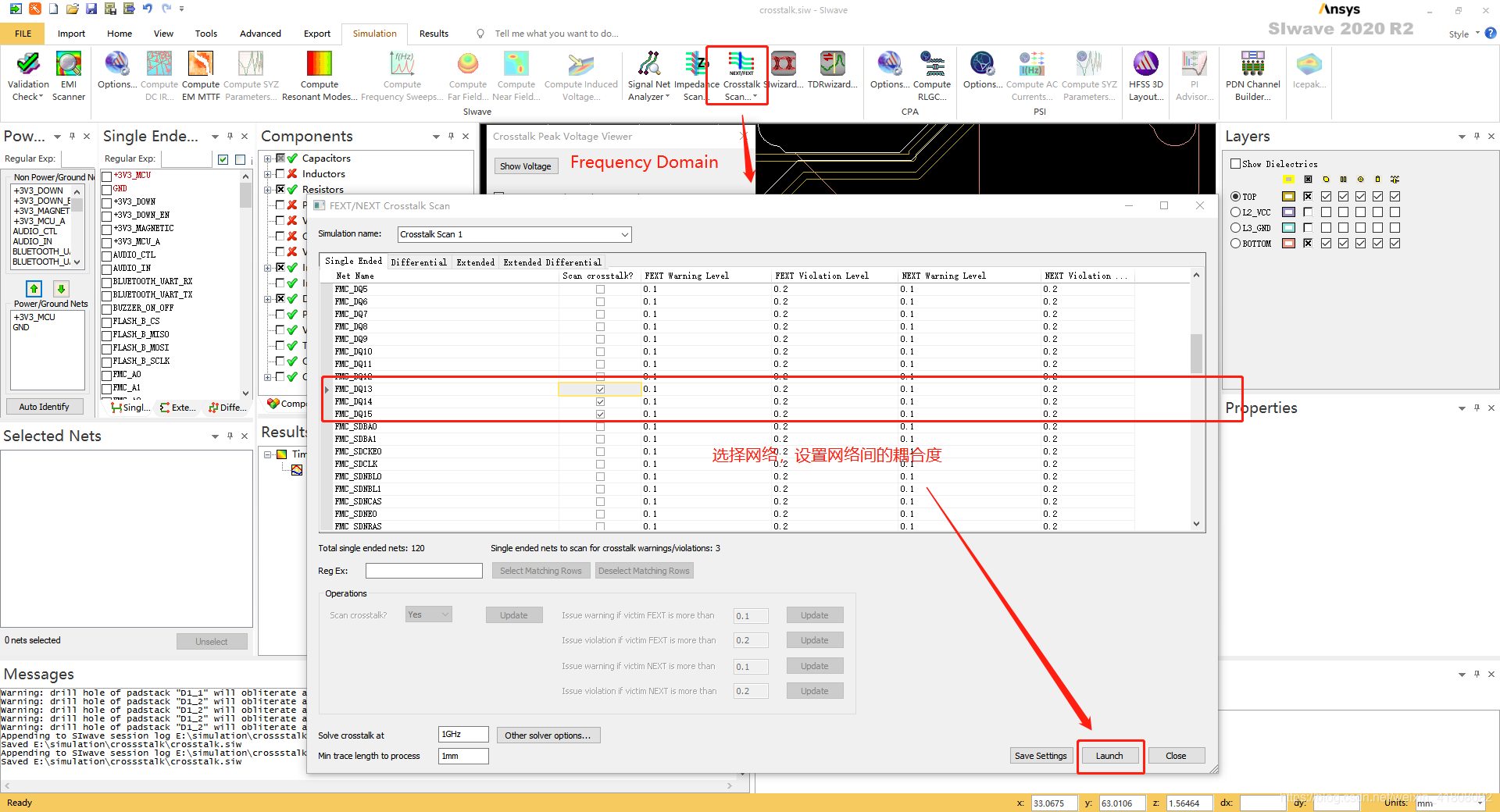Screen dimensions: 1500x812
Task: Run Compute SYZ Parameters for SIwave
Action: 251,76
